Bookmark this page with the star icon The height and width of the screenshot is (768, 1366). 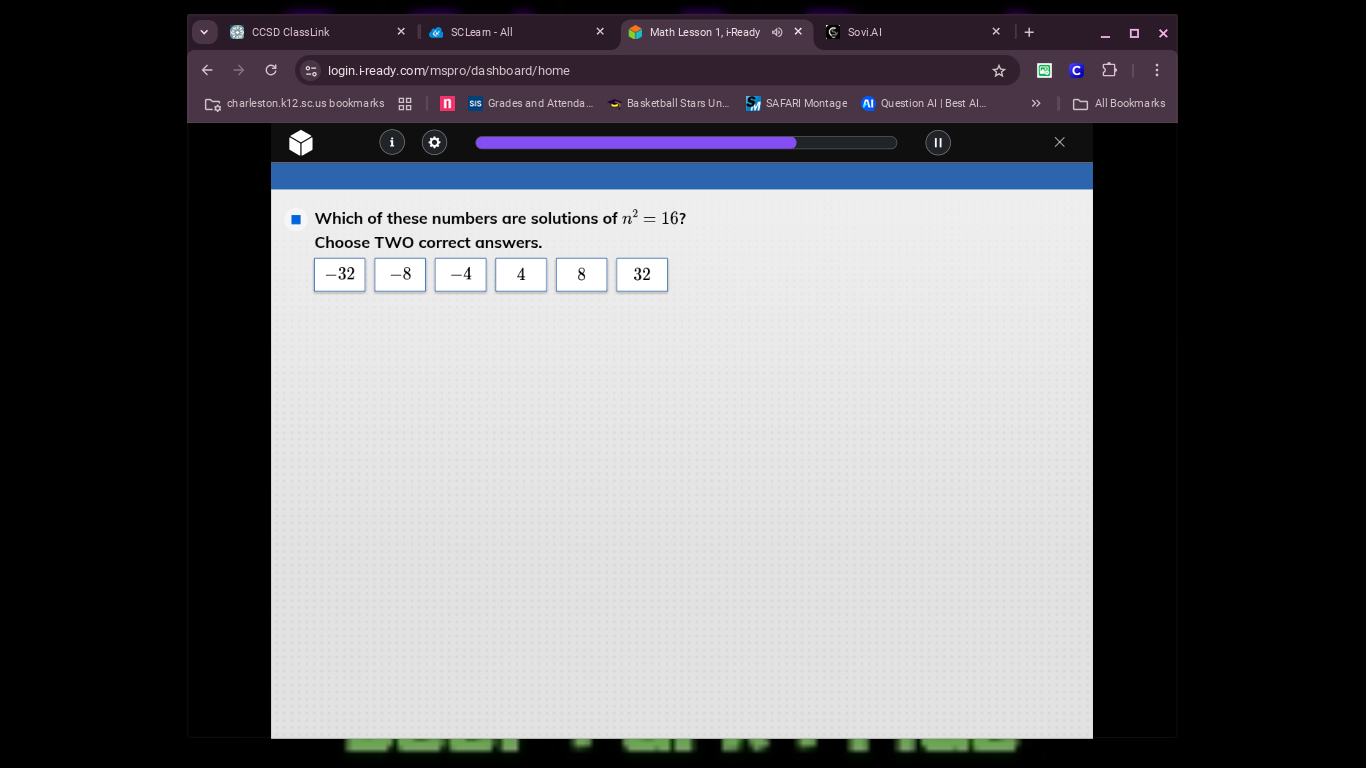[998, 71]
